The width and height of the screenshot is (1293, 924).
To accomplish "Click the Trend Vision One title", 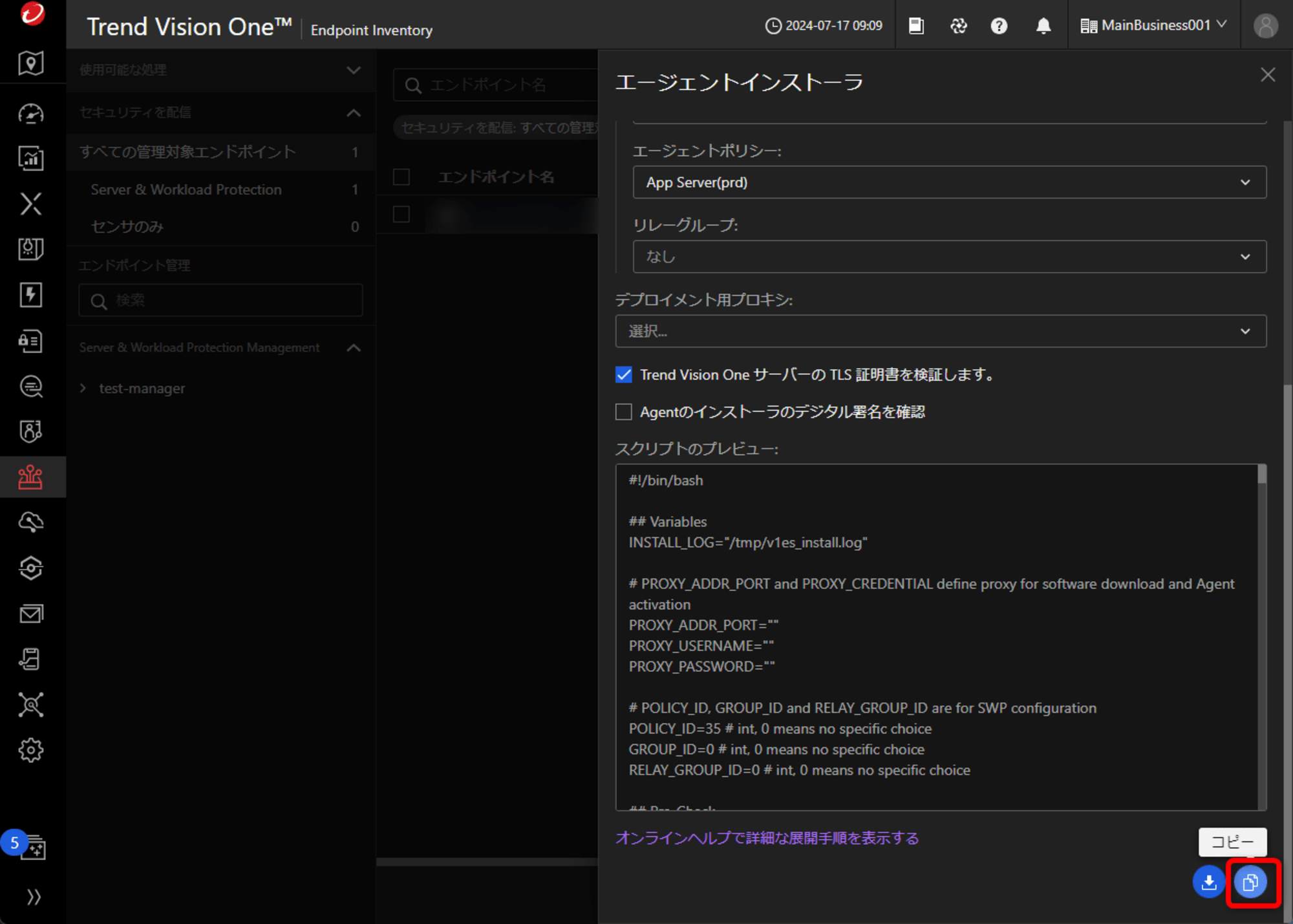I will pos(189,27).
